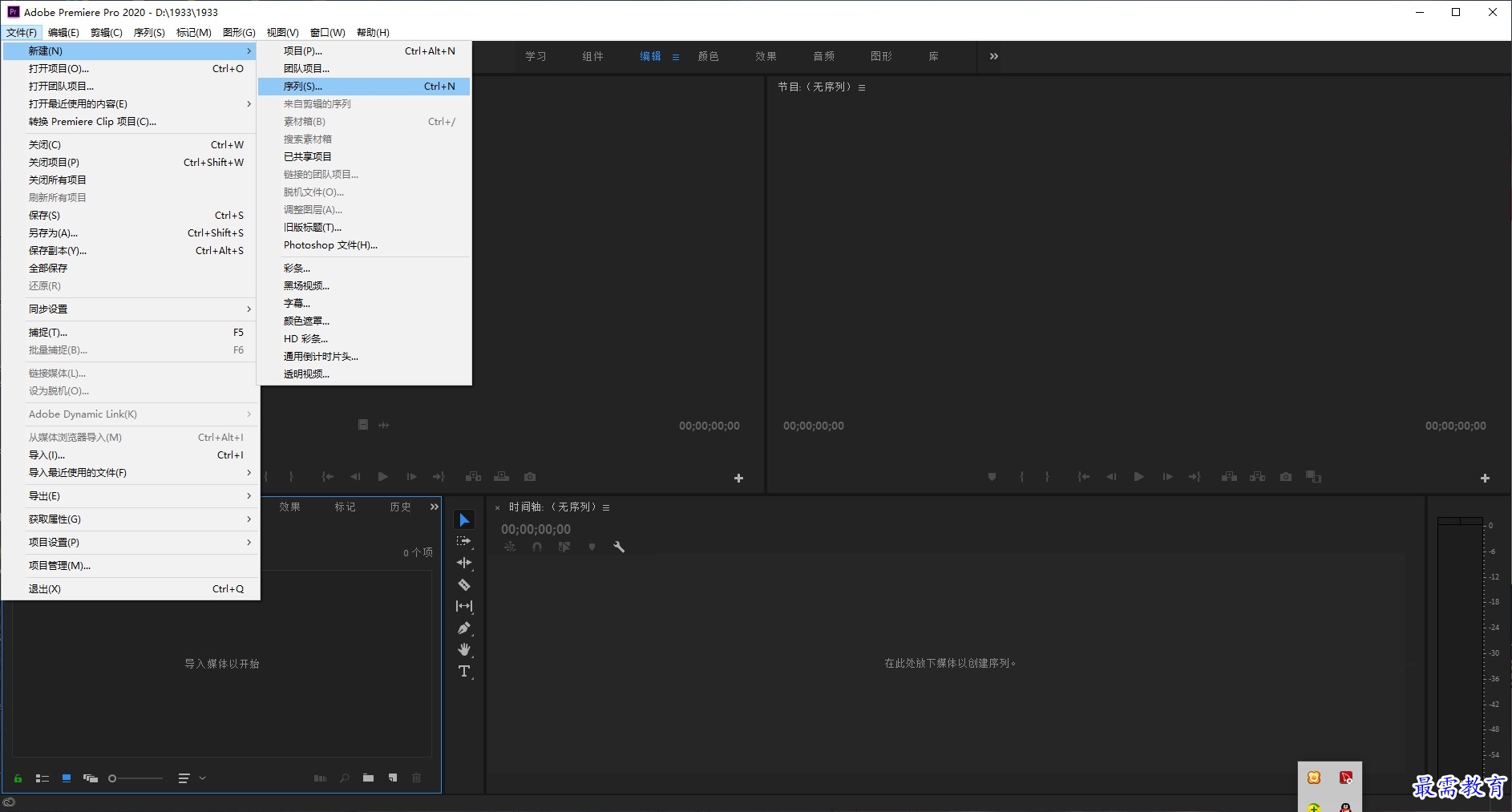Click Find magnifier in project panel
The image size is (1512, 812).
(x=345, y=778)
